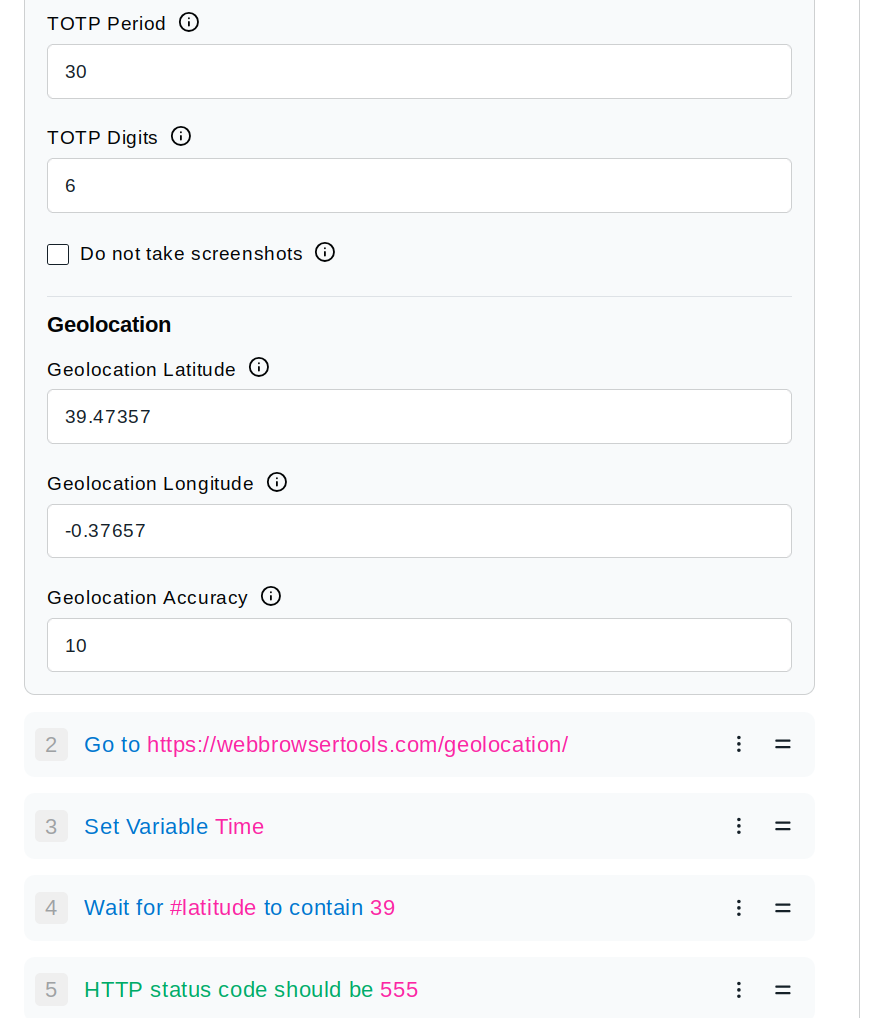869x1018 pixels.
Task: Click the drag handle icon on step 5
Action: coord(783,989)
